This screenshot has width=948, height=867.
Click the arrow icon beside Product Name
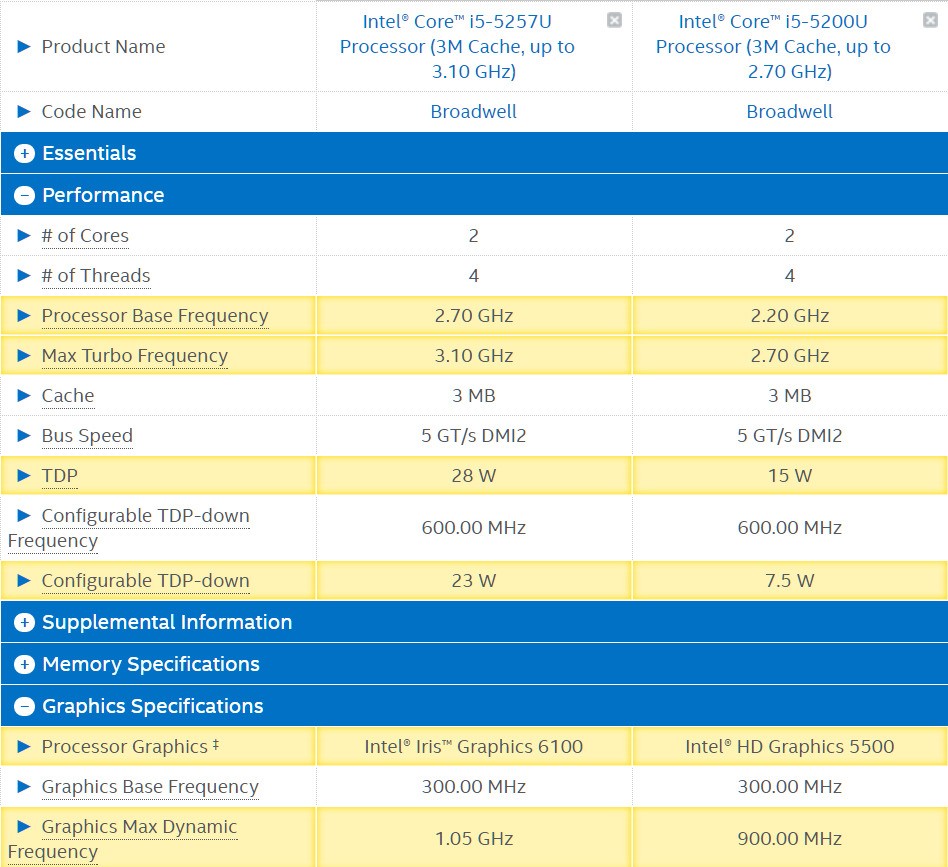24,47
